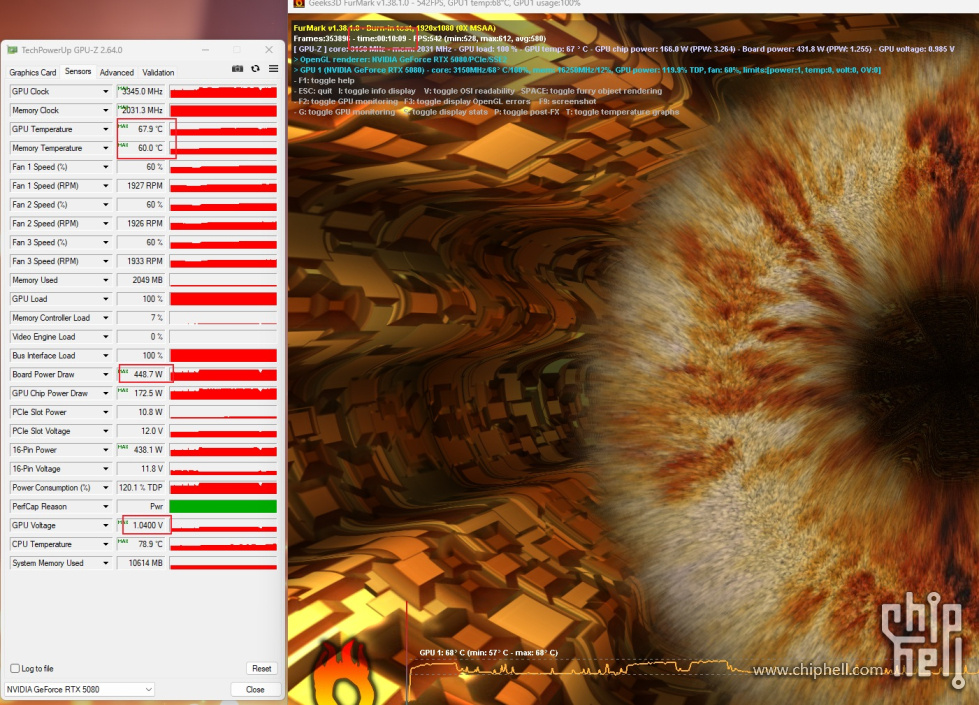The image size is (979, 705).
Task: Click the Power Consumption value 120.1 % TDP
Action: (x=141, y=488)
